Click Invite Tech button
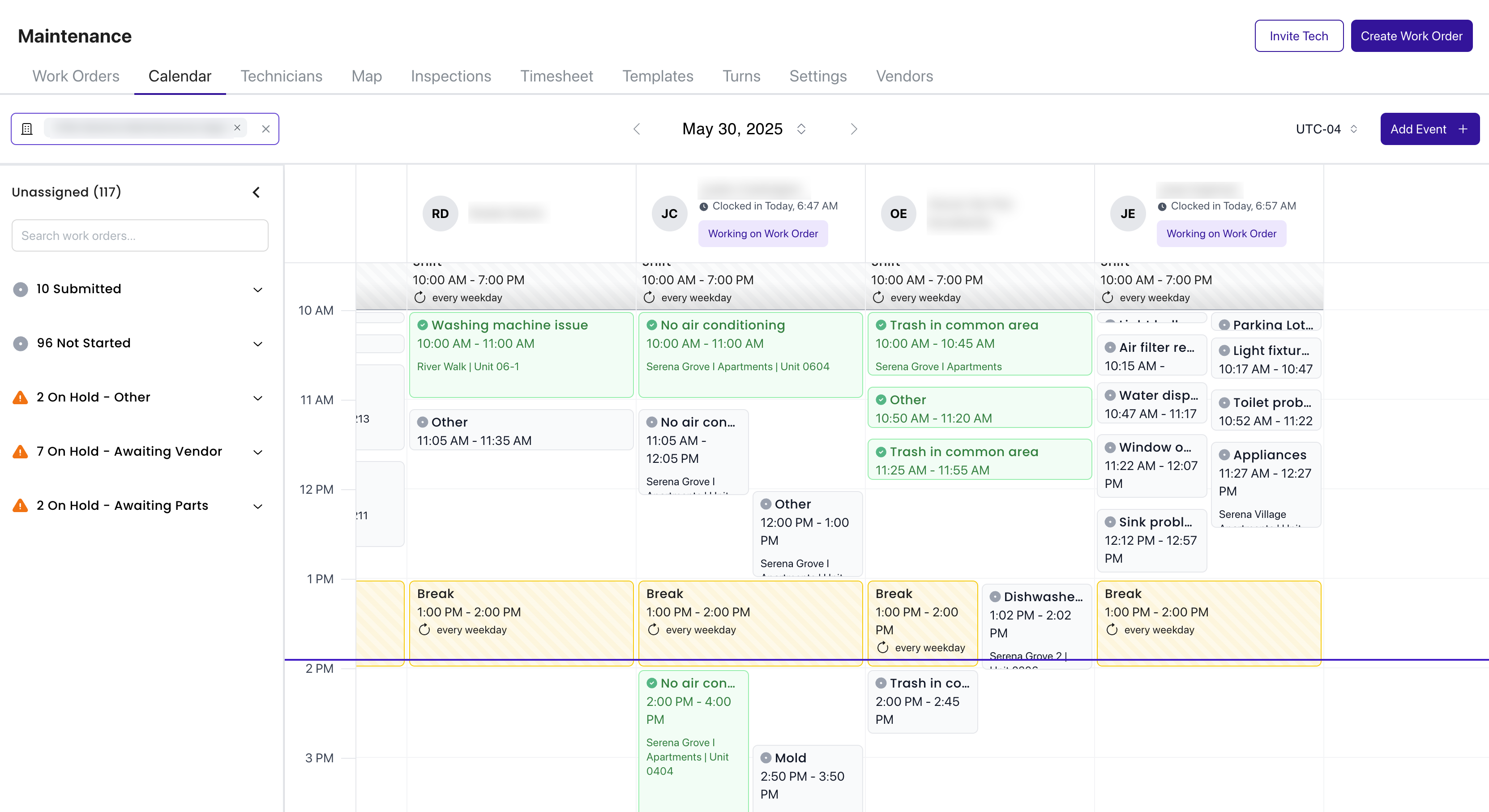This screenshot has height=812, width=1489. click(x=1299, y=36)
